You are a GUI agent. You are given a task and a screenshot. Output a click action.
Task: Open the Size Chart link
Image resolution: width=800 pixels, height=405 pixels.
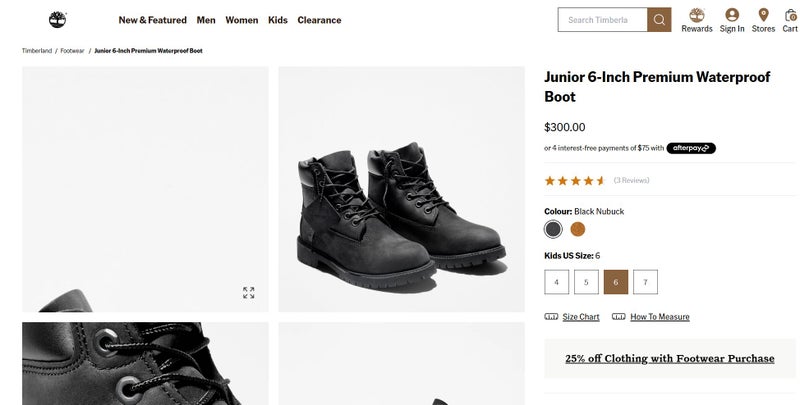coord(580,317)
